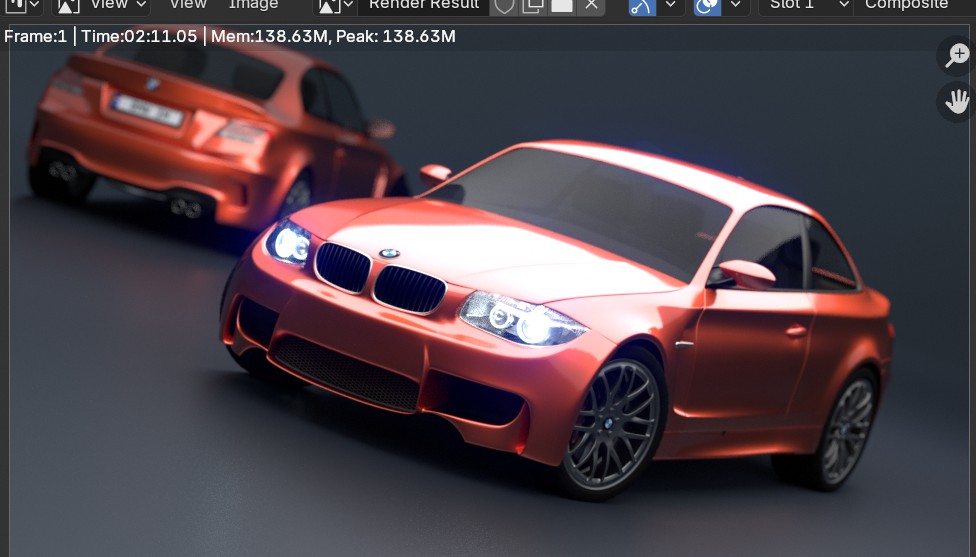Open the Image menu

pyautogui.click(x=253, y=6)
